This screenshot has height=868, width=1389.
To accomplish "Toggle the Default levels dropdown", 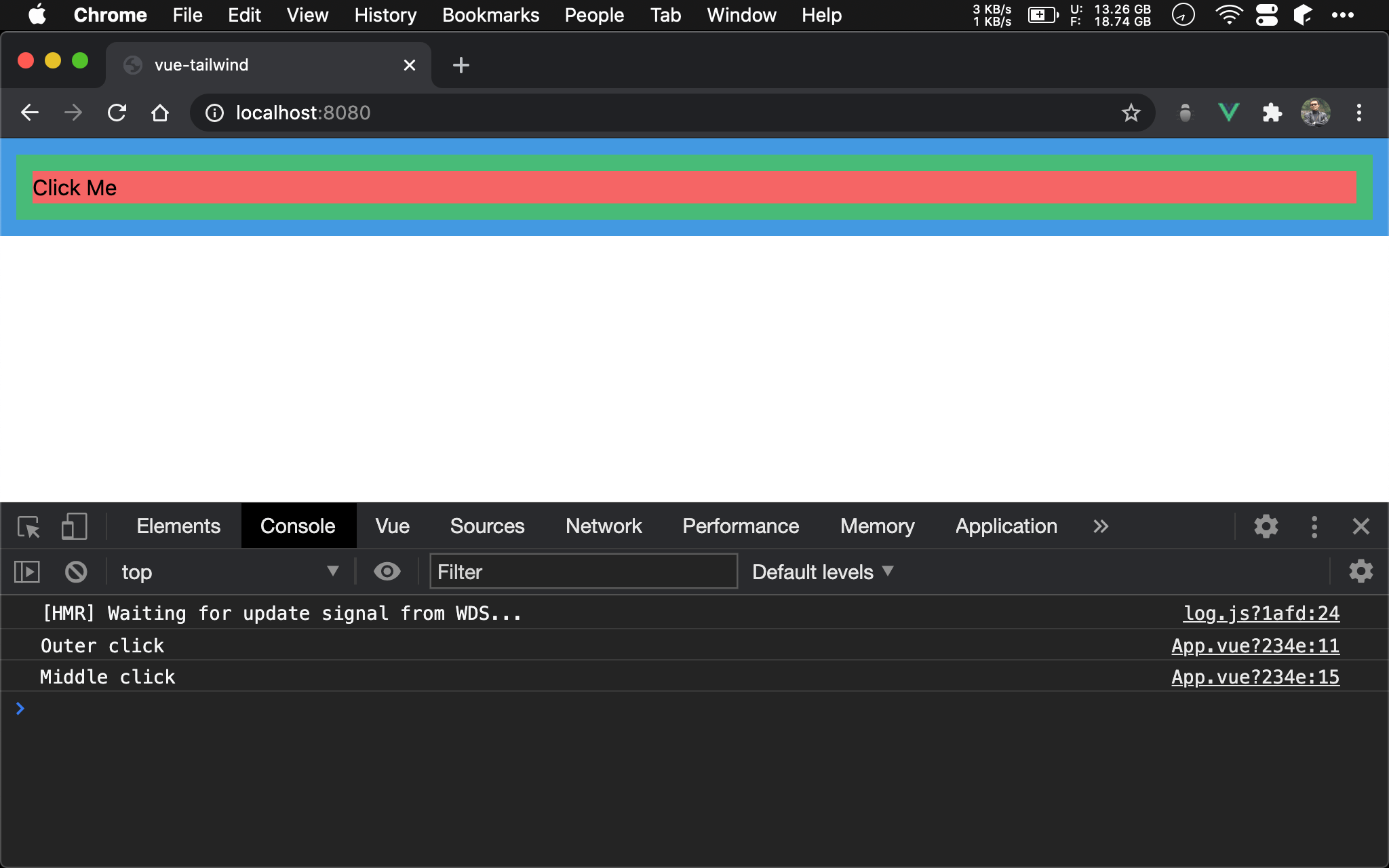I will [820, 572].
